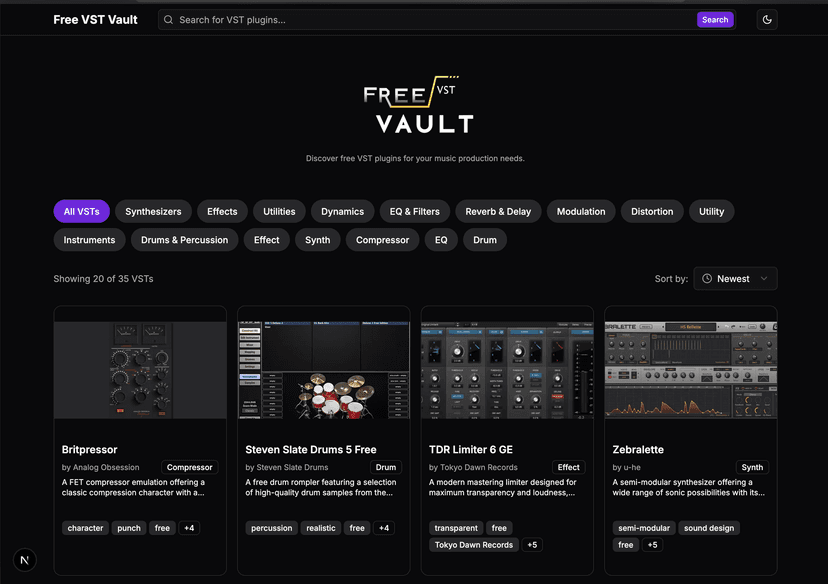Select the Instruments category chip
Image resolution: width=828 pixels, height=584 pixels.
coord(89,240)
